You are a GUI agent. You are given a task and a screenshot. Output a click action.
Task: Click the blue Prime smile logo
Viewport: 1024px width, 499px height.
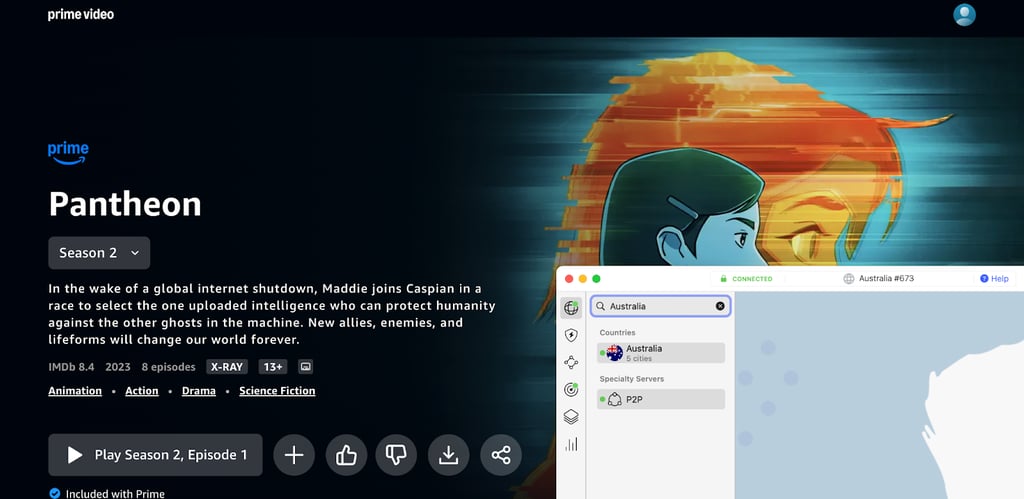[68, 153]
